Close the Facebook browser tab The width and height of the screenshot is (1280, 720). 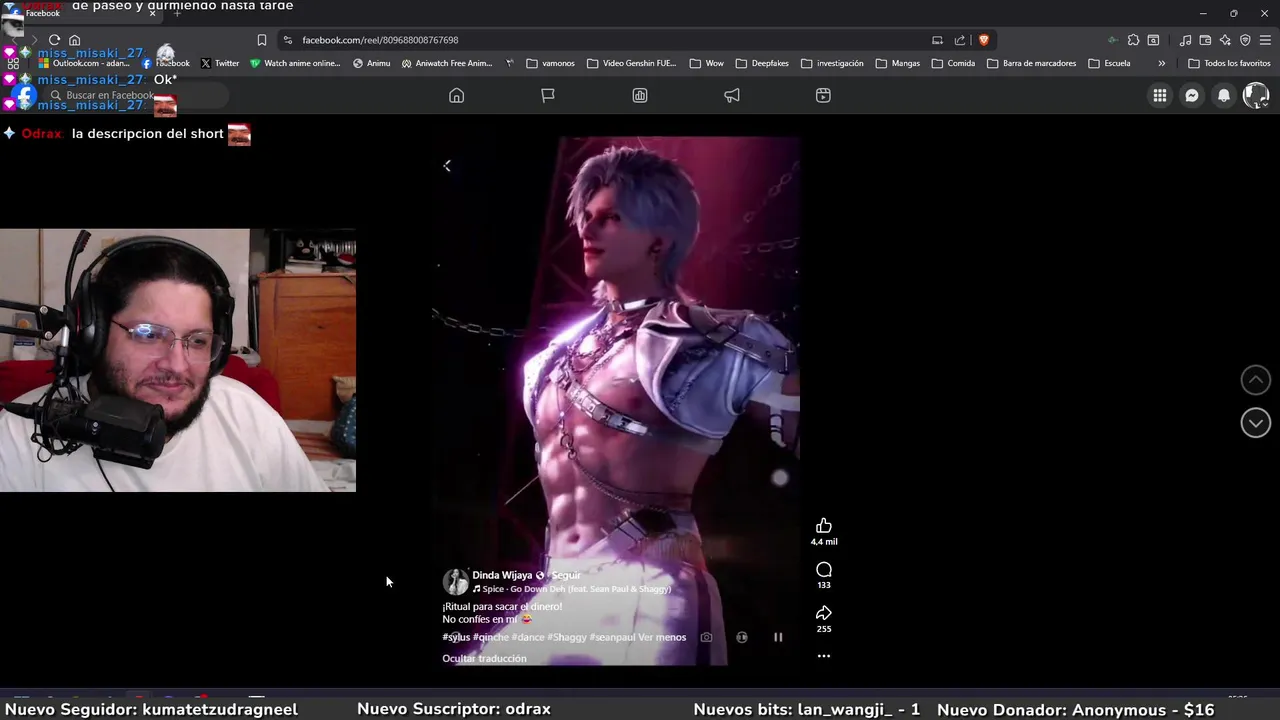click(152, 13)
